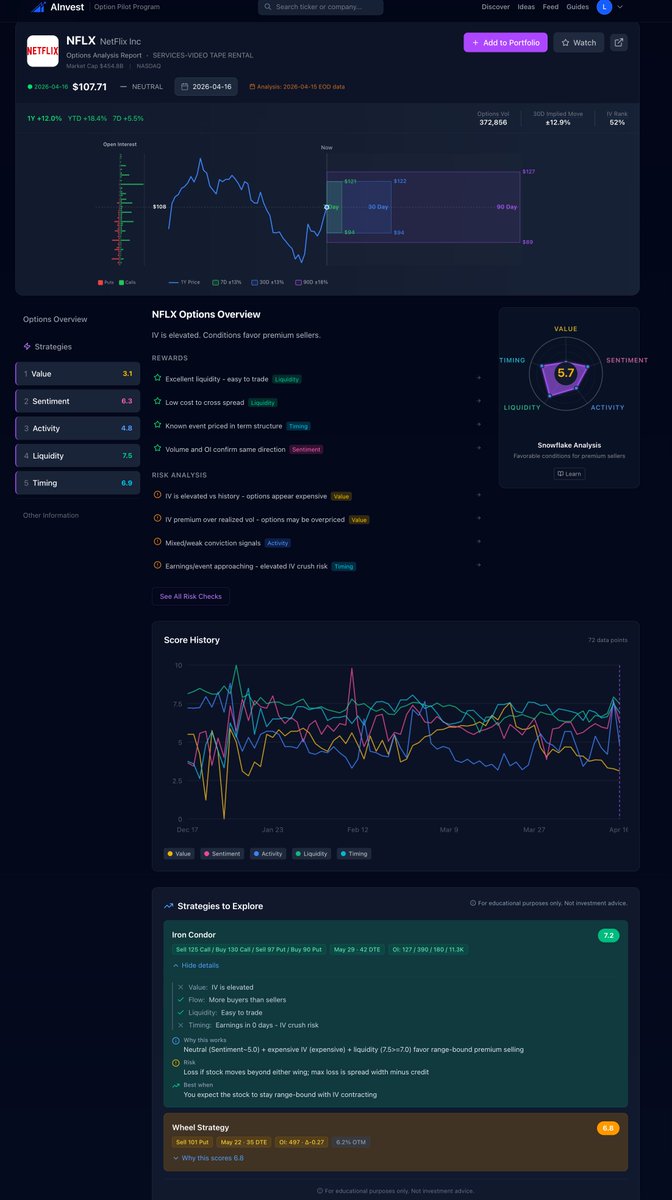Open the Feed menu
Image resolution: width=672 pixels, height=1200 pixels.
coord(551,7)
